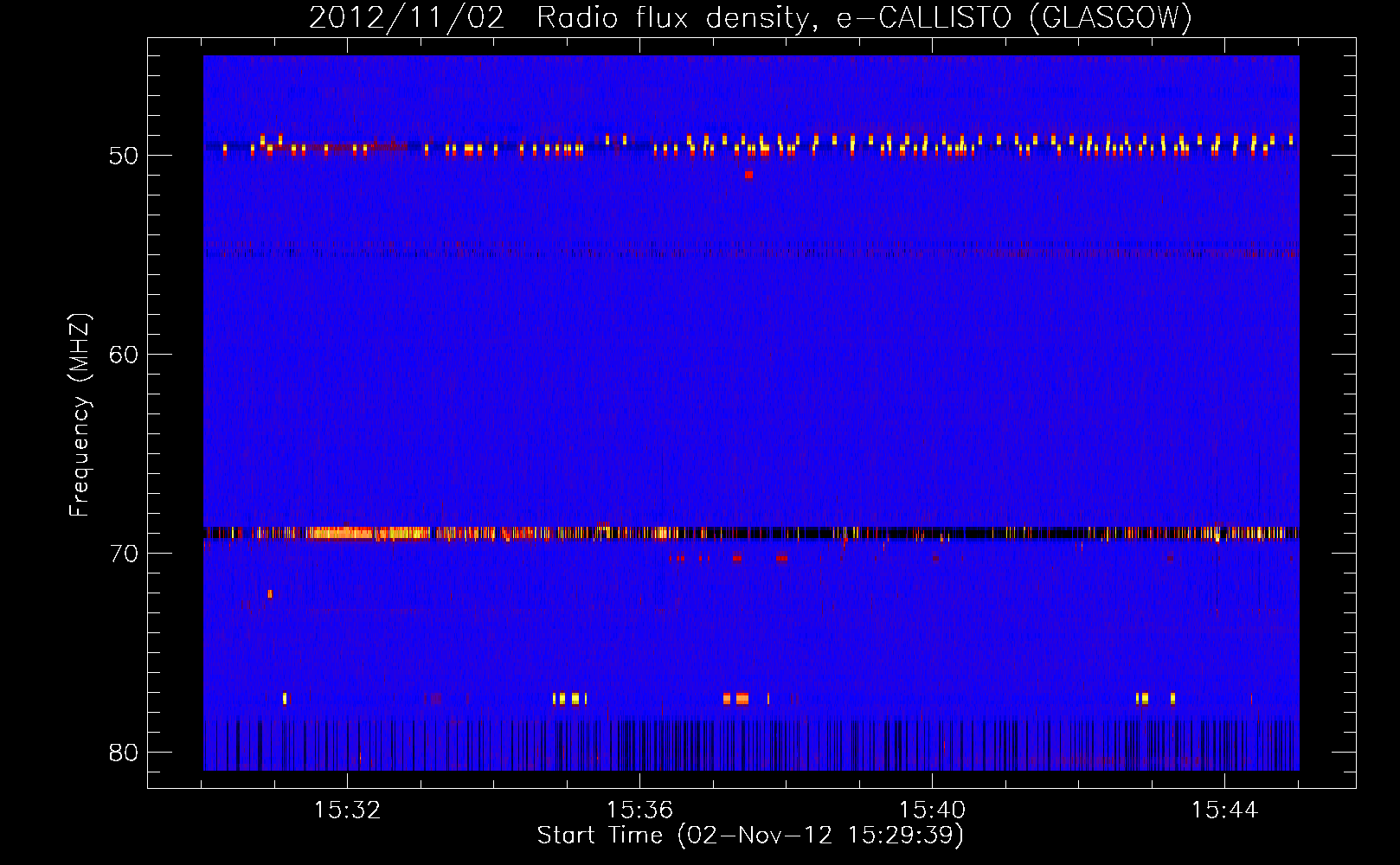Screen dimensions: 1400x865
Task: Click the small orange spot near 72 MHz
Action: click(x=270, y=593)
